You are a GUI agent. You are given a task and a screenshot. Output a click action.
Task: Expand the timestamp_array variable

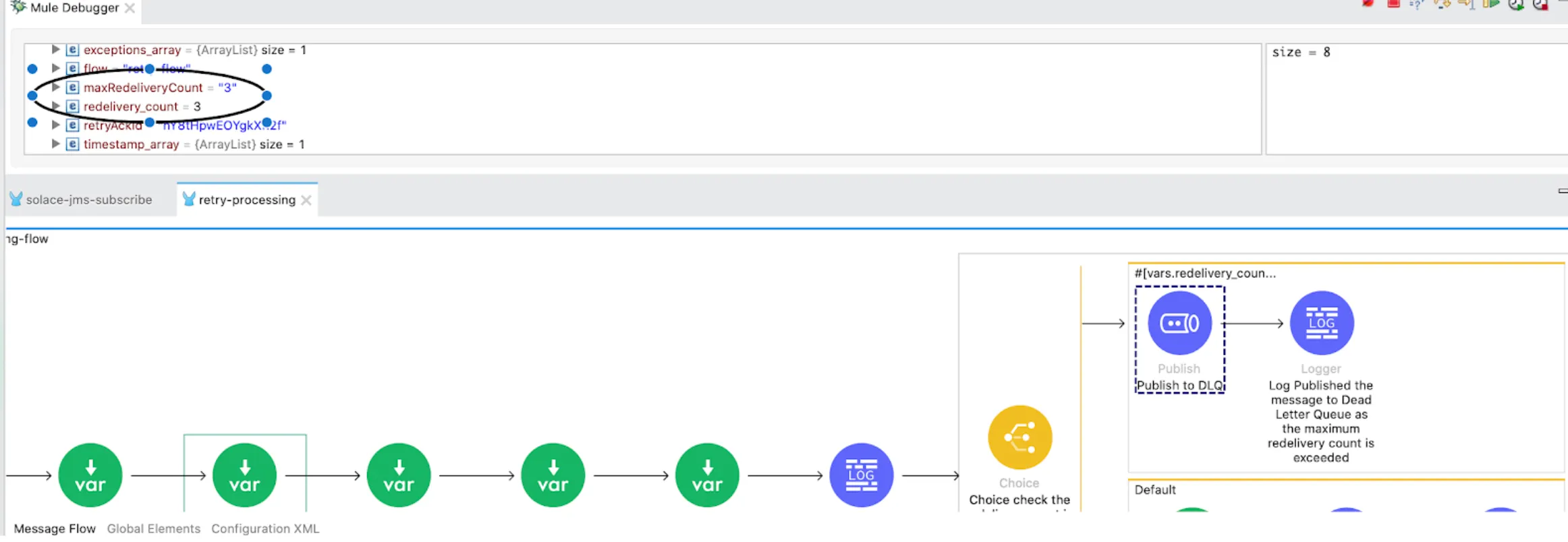tap(56, 144)
